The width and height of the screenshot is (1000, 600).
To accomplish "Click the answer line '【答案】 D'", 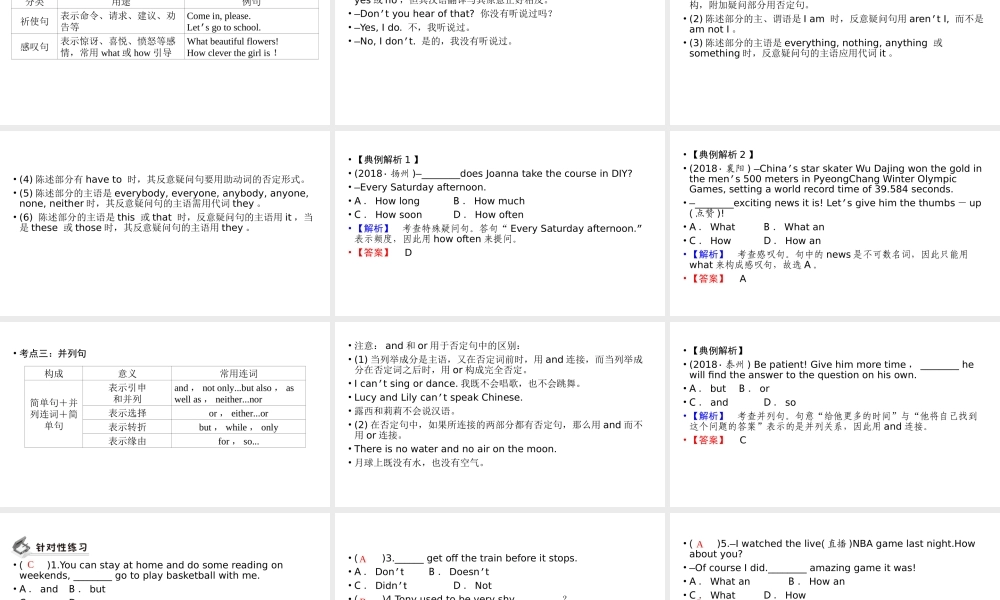I will tap(383, 252).
